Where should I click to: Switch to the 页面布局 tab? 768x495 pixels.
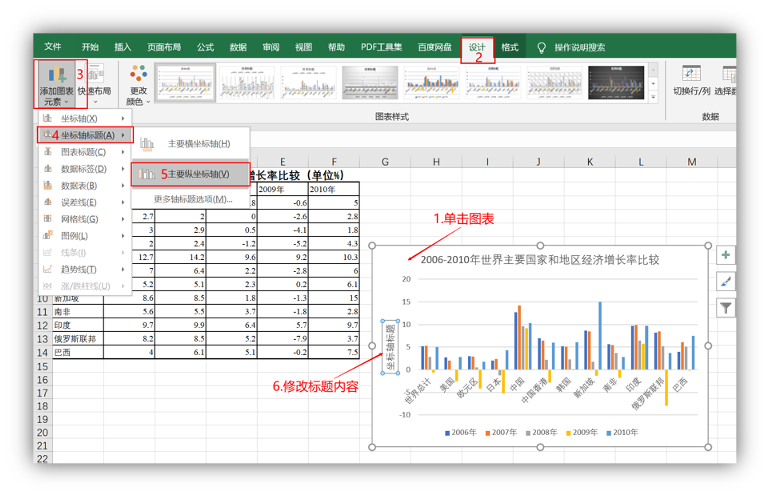164,47
